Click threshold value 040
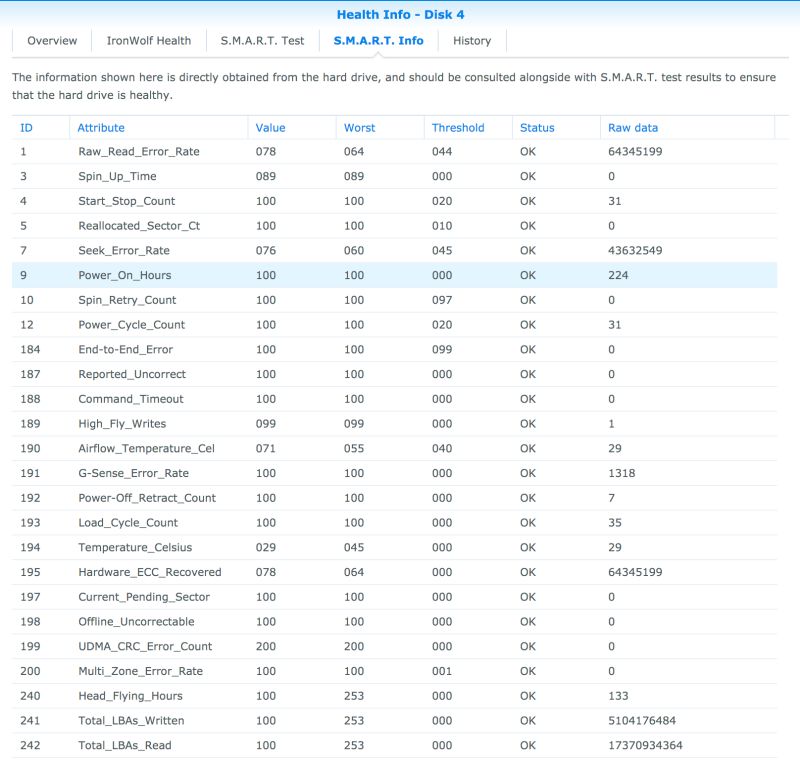800x769 pixels. tap(442, 449)
